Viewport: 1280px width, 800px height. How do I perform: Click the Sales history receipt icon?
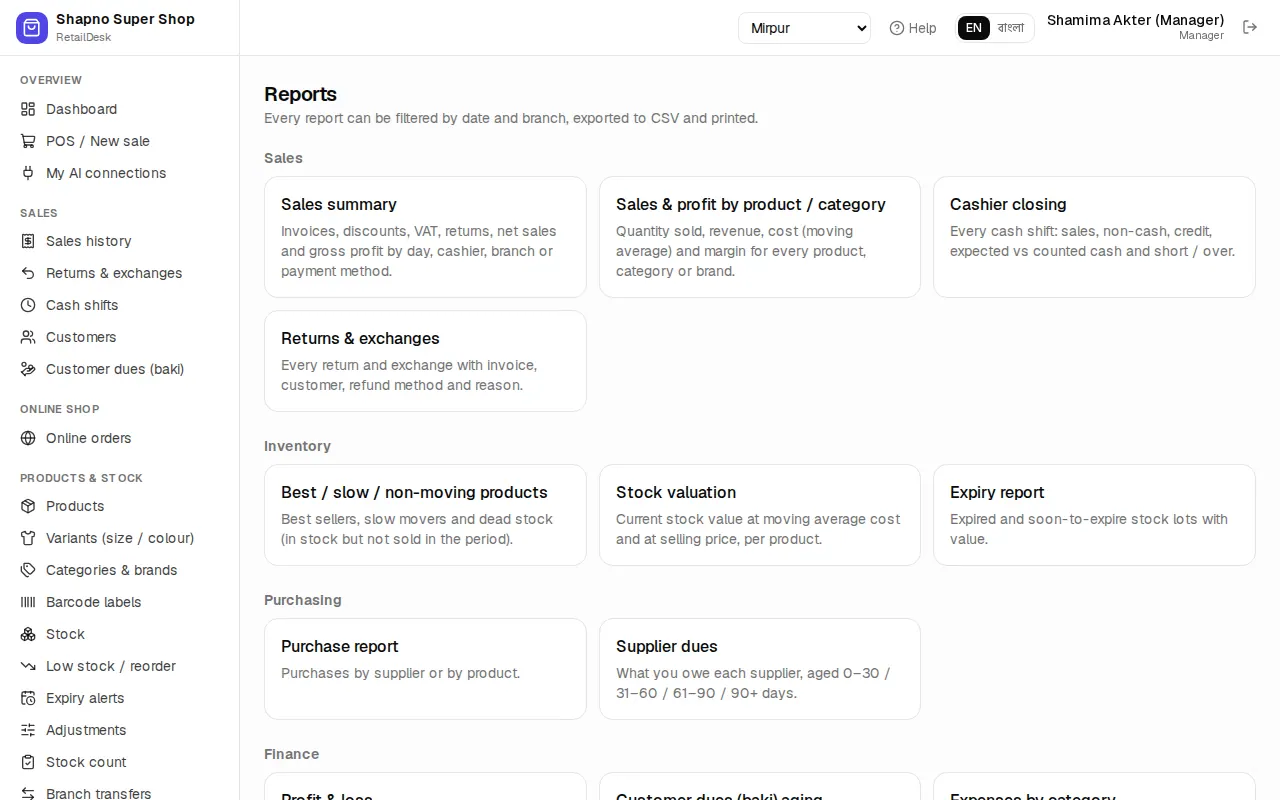point(28,241)
